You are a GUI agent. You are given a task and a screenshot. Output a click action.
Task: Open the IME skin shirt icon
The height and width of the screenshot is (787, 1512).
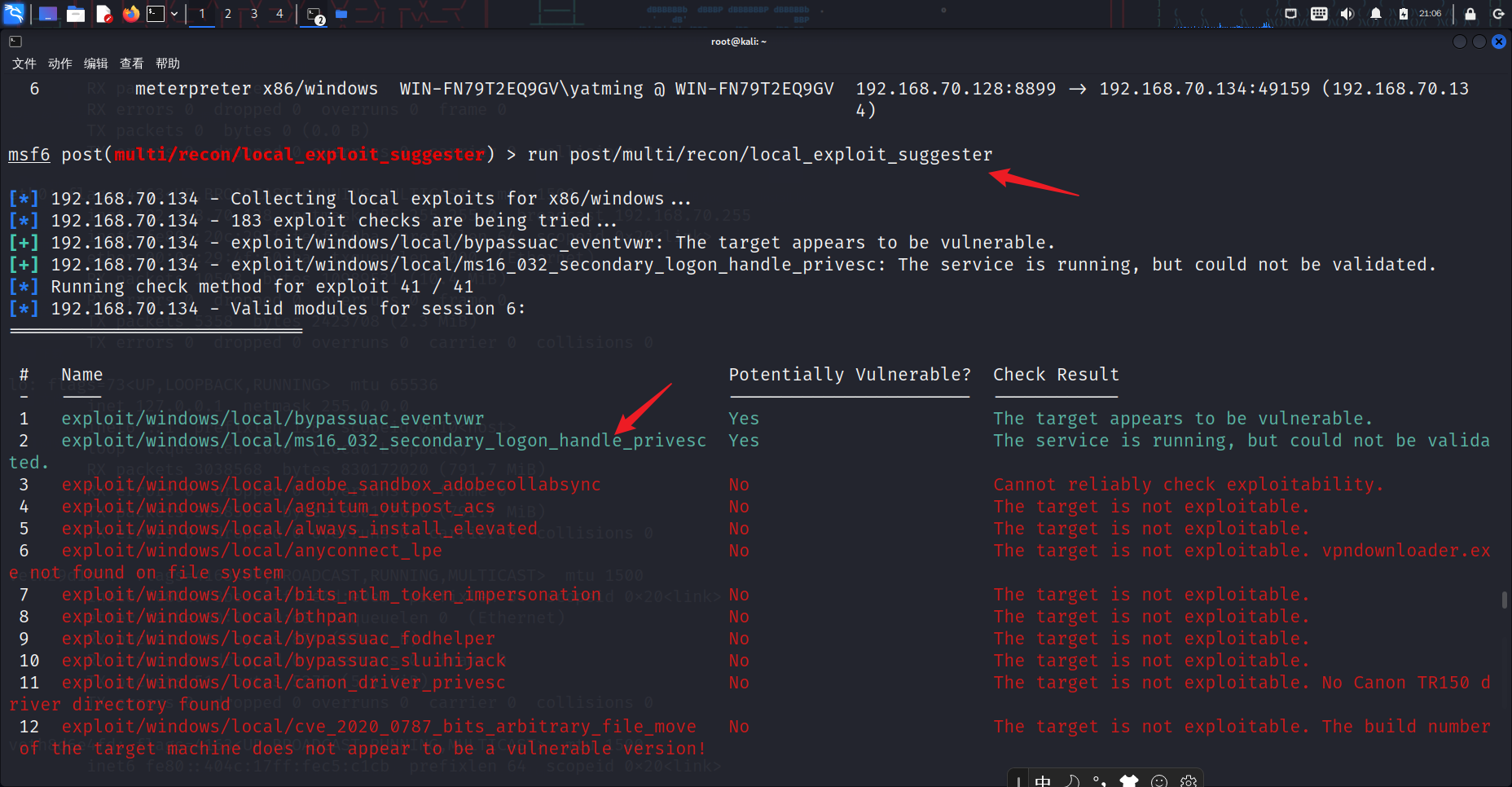pos(1129,781)
